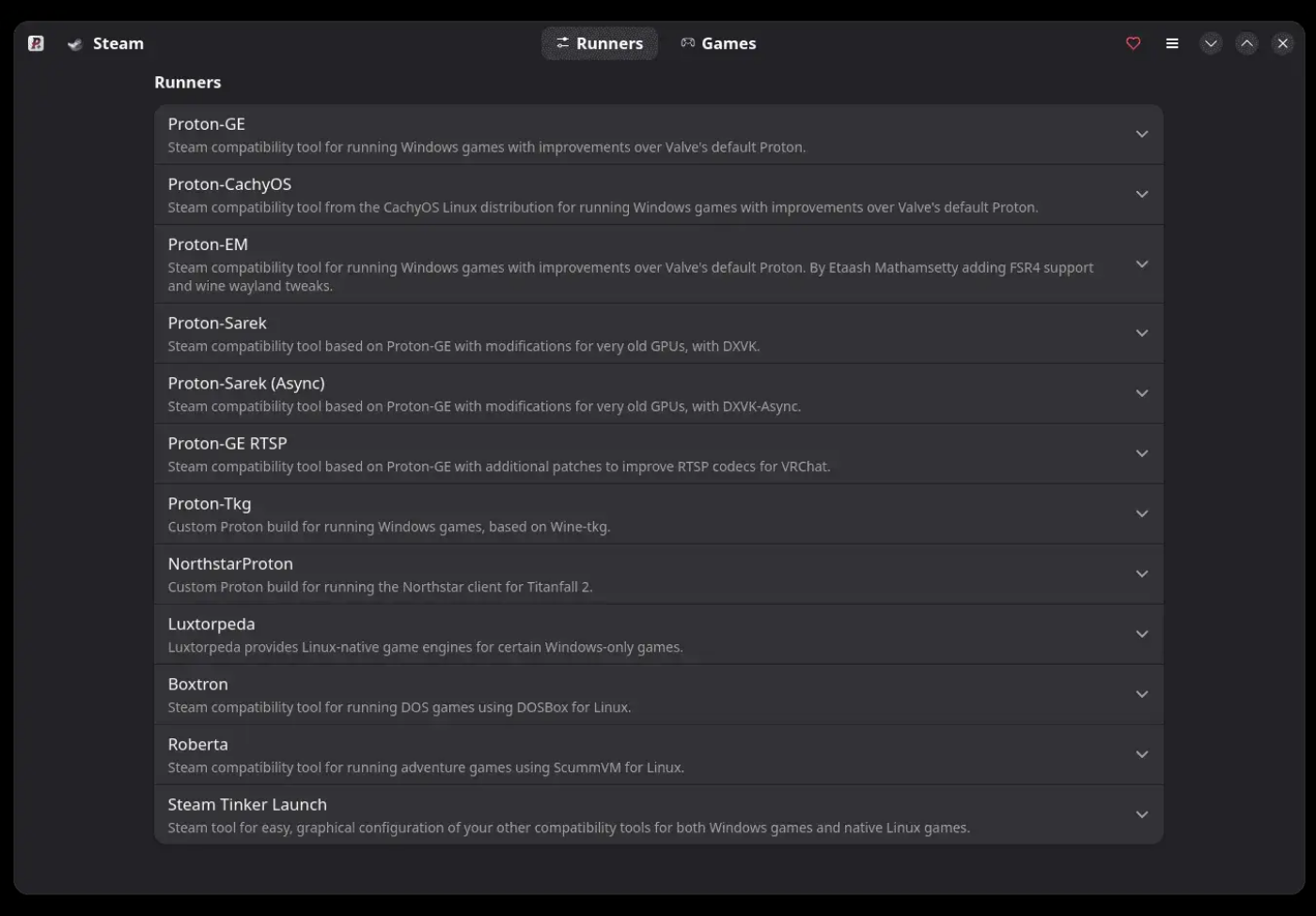Expand the Steam Tinker Launch row chevron
This screenshot has height=916, width=1316.
point(1142,814)
